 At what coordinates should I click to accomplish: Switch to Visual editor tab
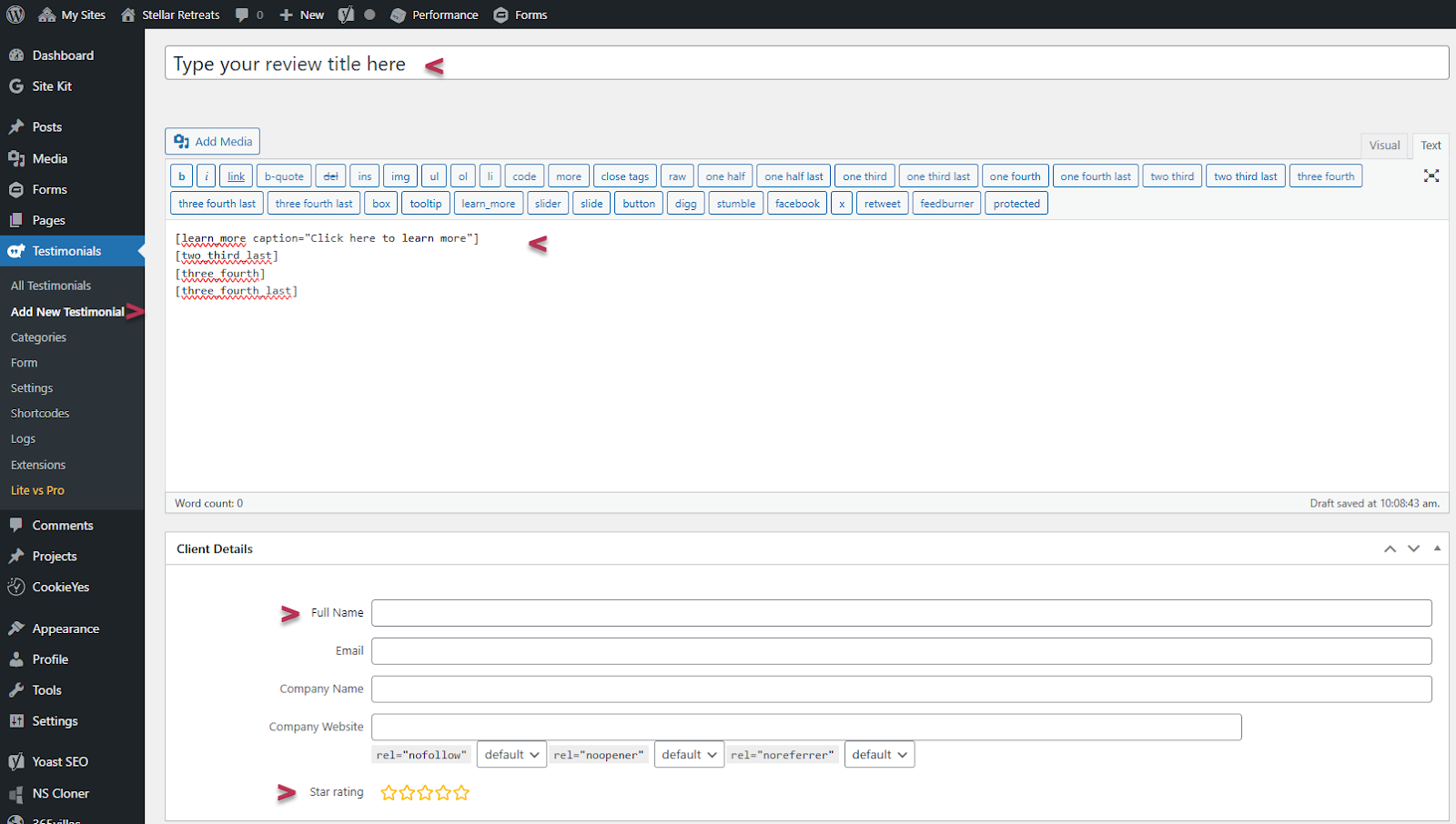point(1384,146)
